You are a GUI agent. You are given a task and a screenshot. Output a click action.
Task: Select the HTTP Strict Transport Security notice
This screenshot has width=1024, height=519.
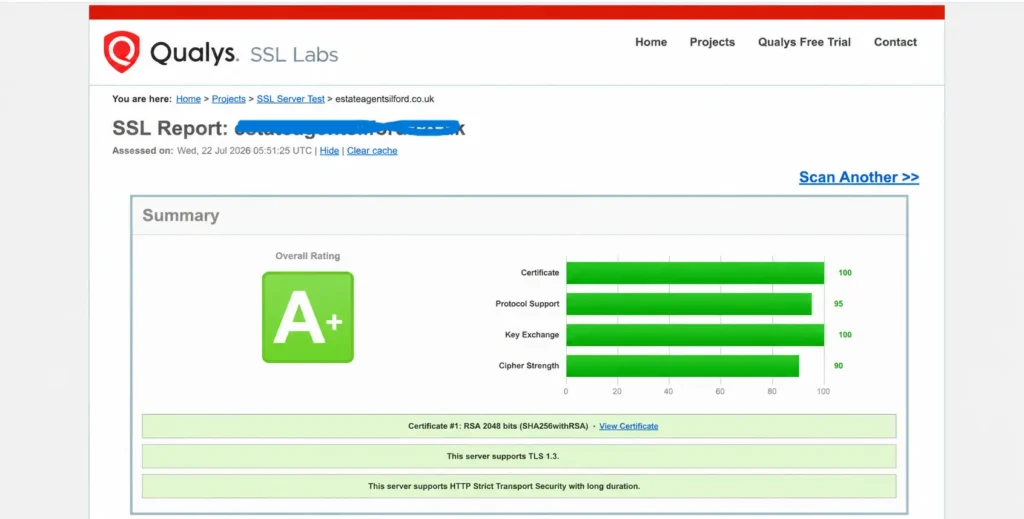click(x=519, y=486)
